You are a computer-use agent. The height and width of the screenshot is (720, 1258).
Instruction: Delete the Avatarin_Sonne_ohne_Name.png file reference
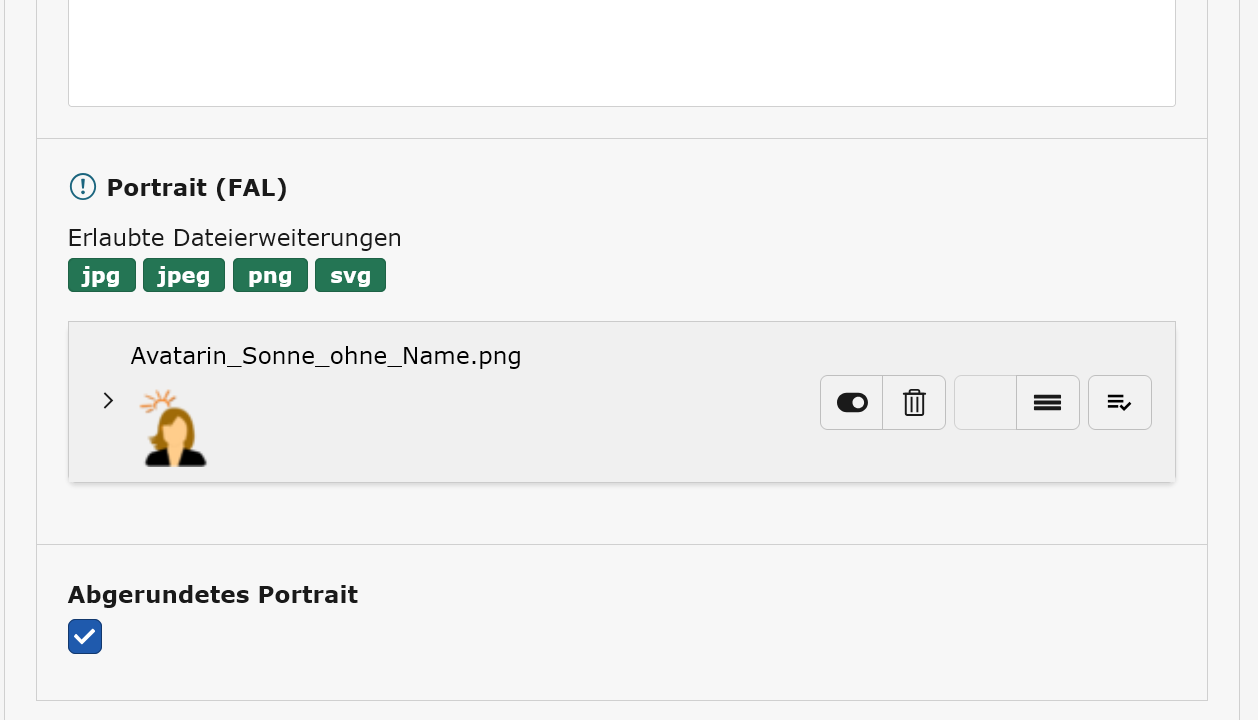[914, 403]
